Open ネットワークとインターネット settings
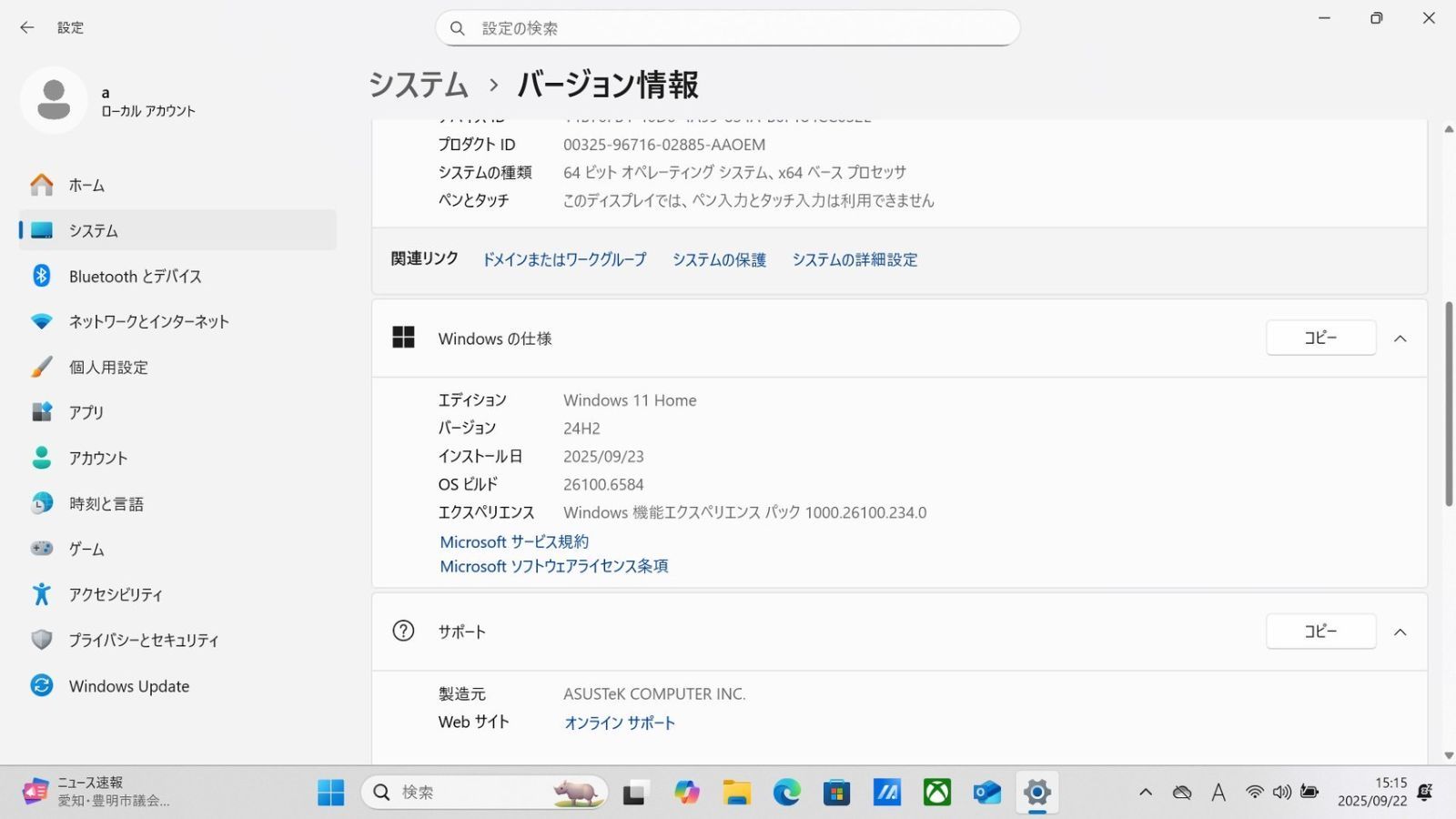Viewport: 1456px width, 819px height. 148,321
